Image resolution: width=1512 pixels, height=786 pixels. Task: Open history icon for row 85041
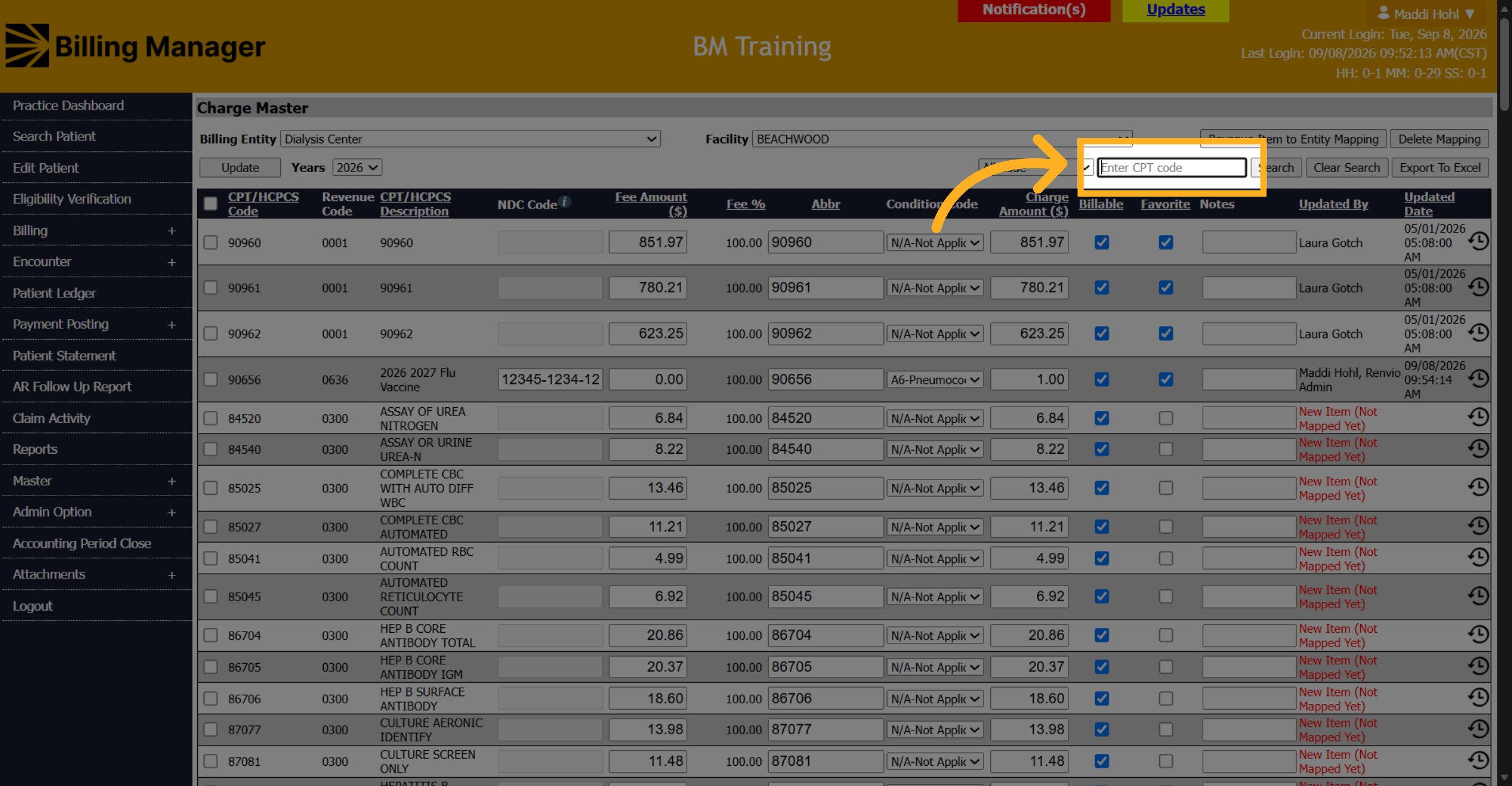click(1478, 558)
